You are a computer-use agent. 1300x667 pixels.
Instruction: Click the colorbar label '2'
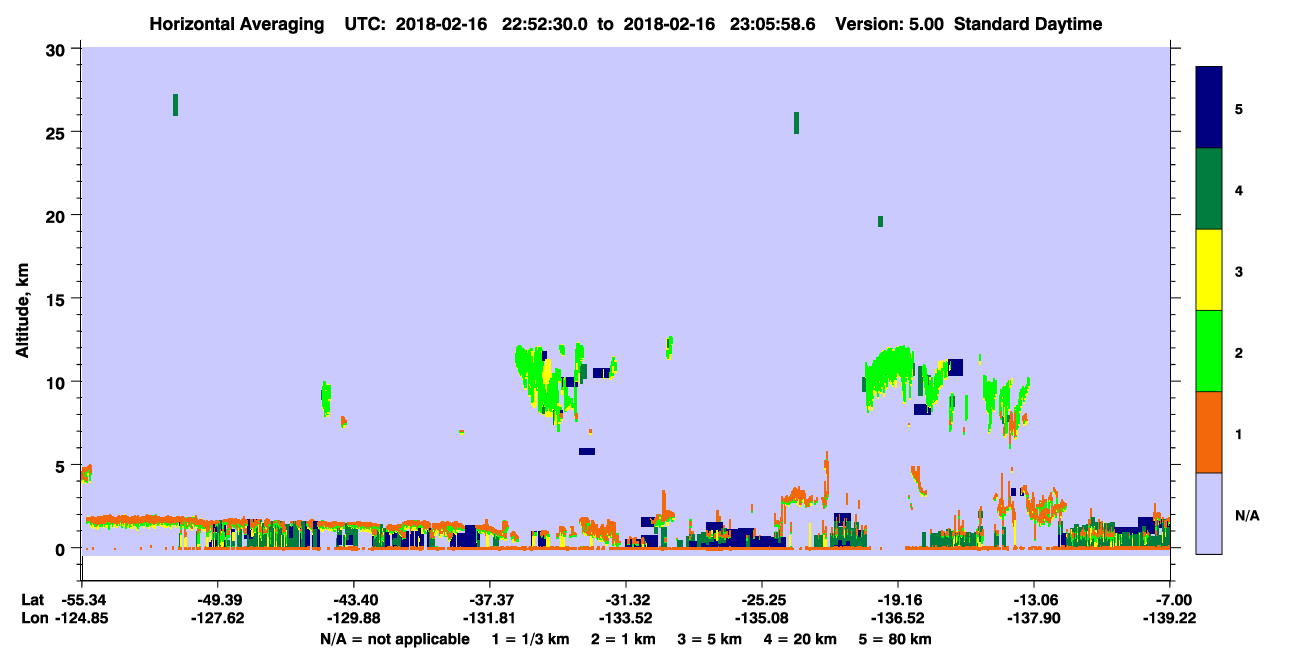(1239, 352)
